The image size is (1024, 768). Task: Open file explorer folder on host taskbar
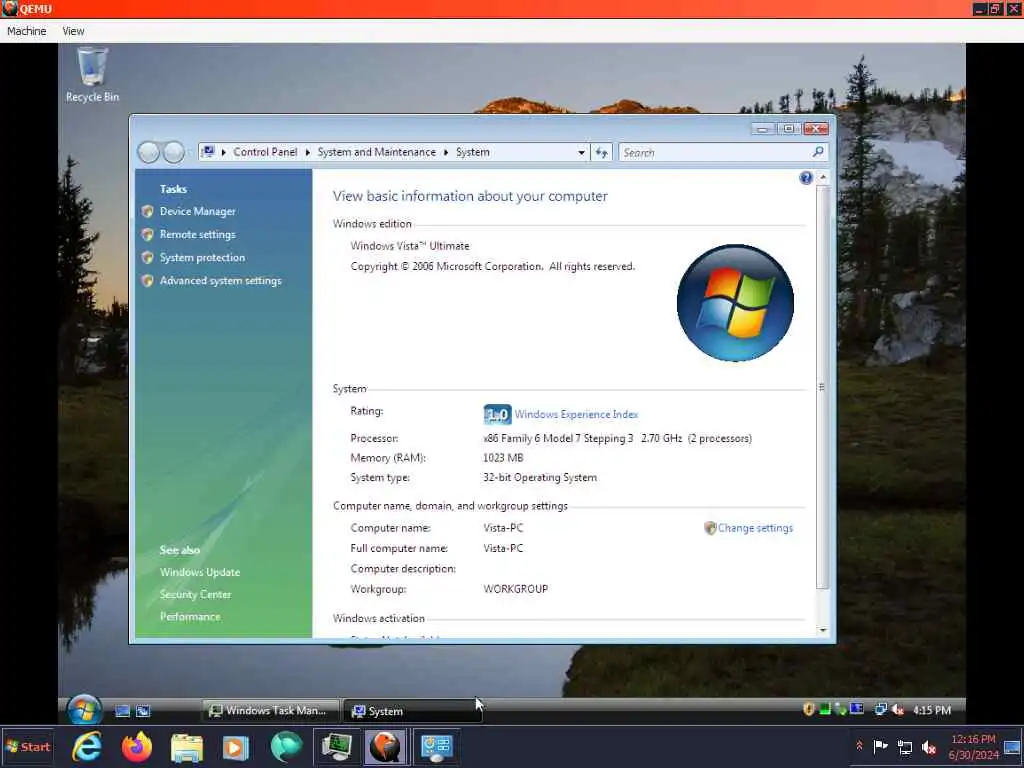(187, 748)
